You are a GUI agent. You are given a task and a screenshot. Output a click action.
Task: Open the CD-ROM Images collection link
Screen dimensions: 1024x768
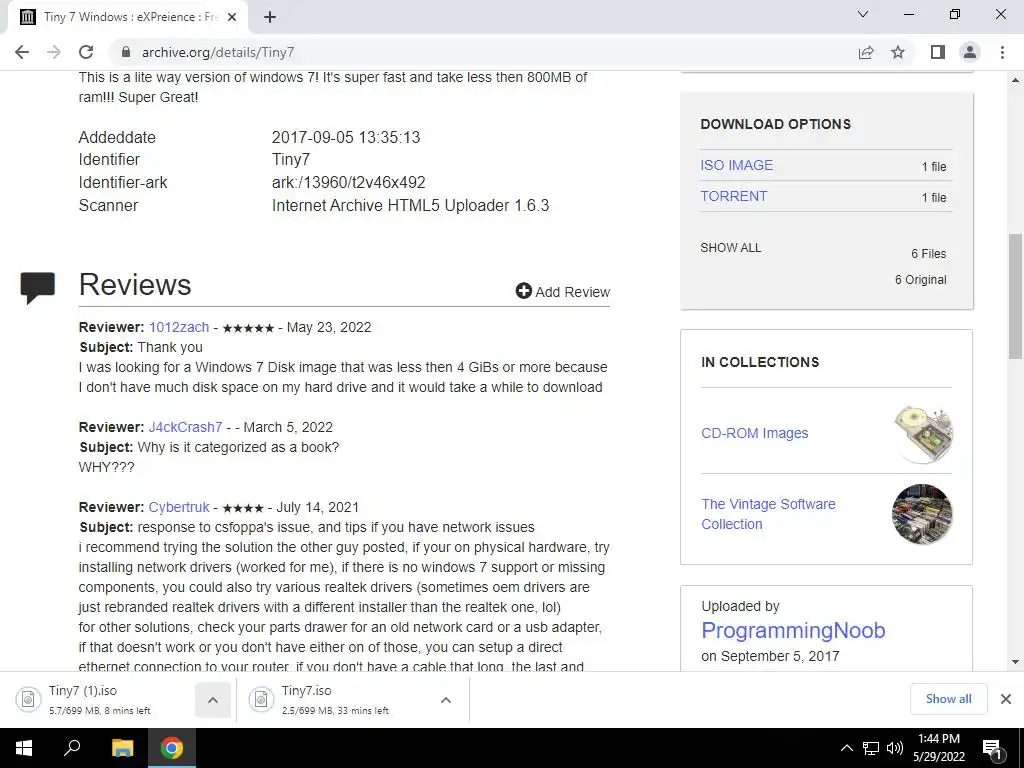(x=754, y=433)
